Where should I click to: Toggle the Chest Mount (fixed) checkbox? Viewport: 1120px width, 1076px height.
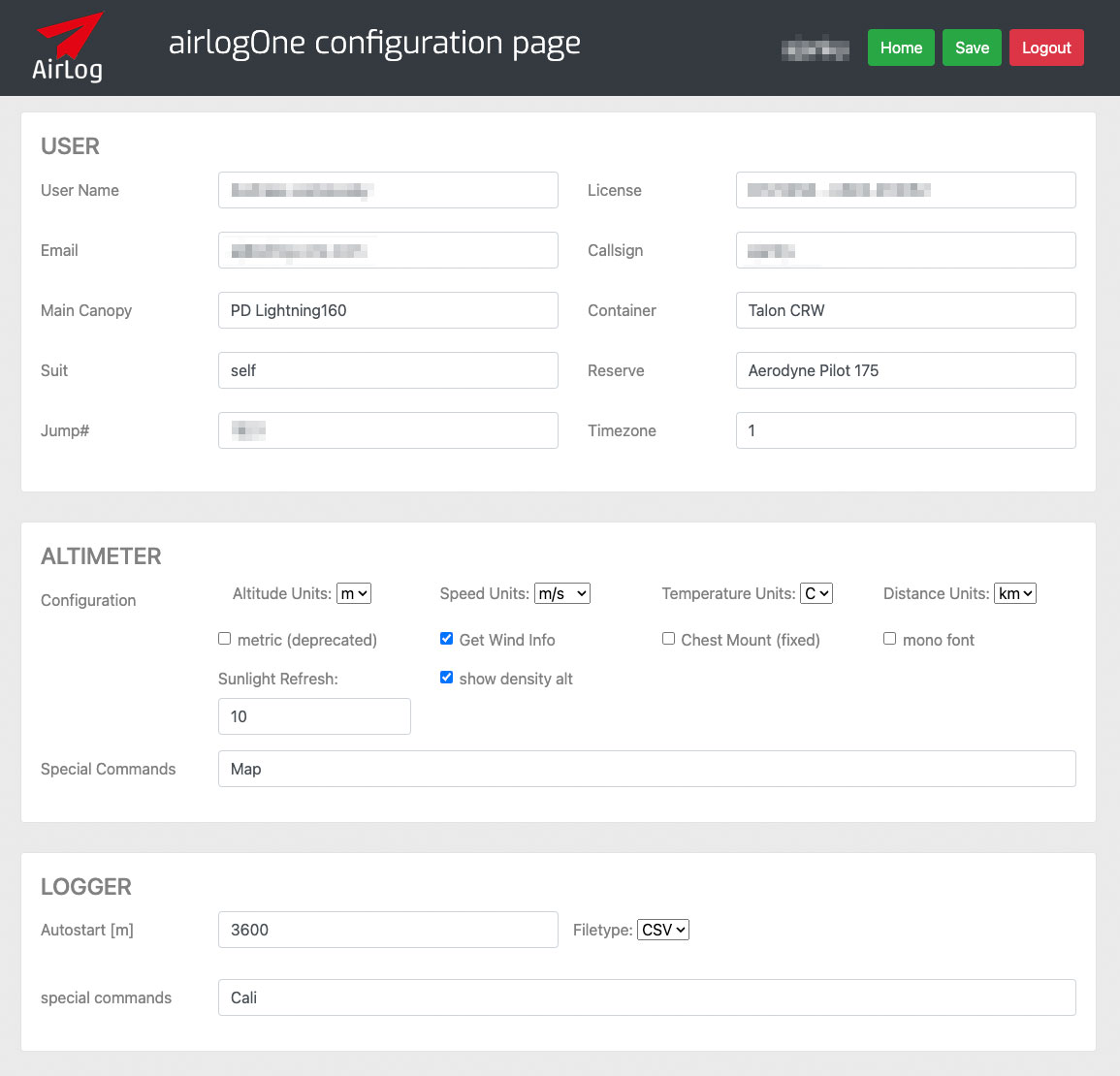pos(668,639)
